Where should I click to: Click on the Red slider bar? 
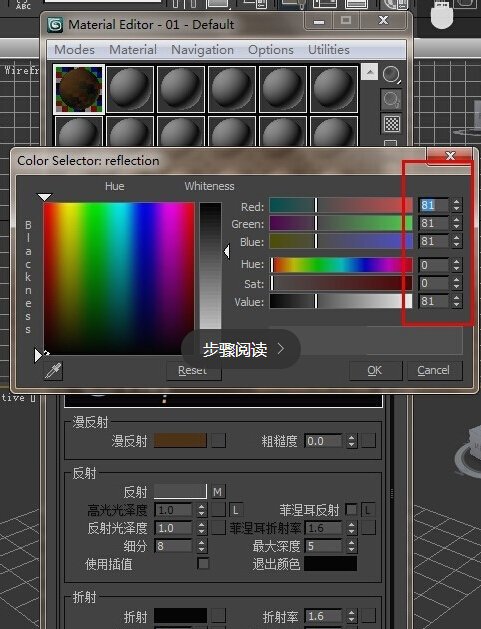[x=341, y=205]
